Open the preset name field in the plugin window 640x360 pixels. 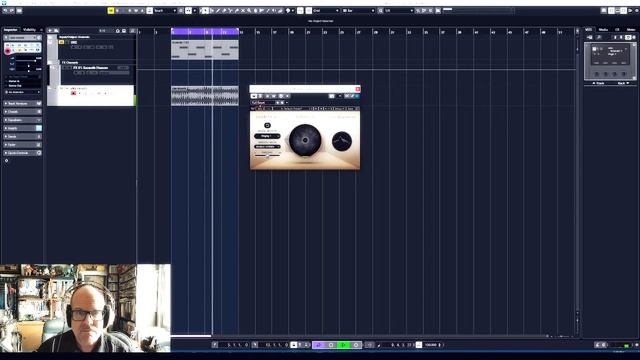point(262,102)
